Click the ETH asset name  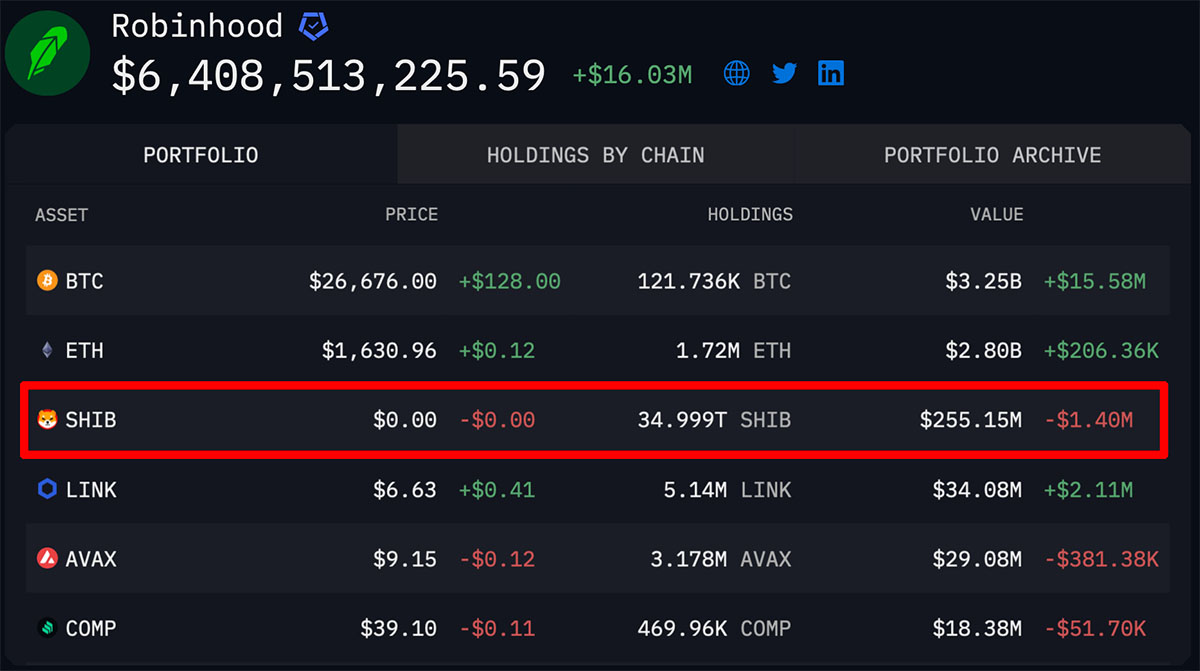click(84, 351)
